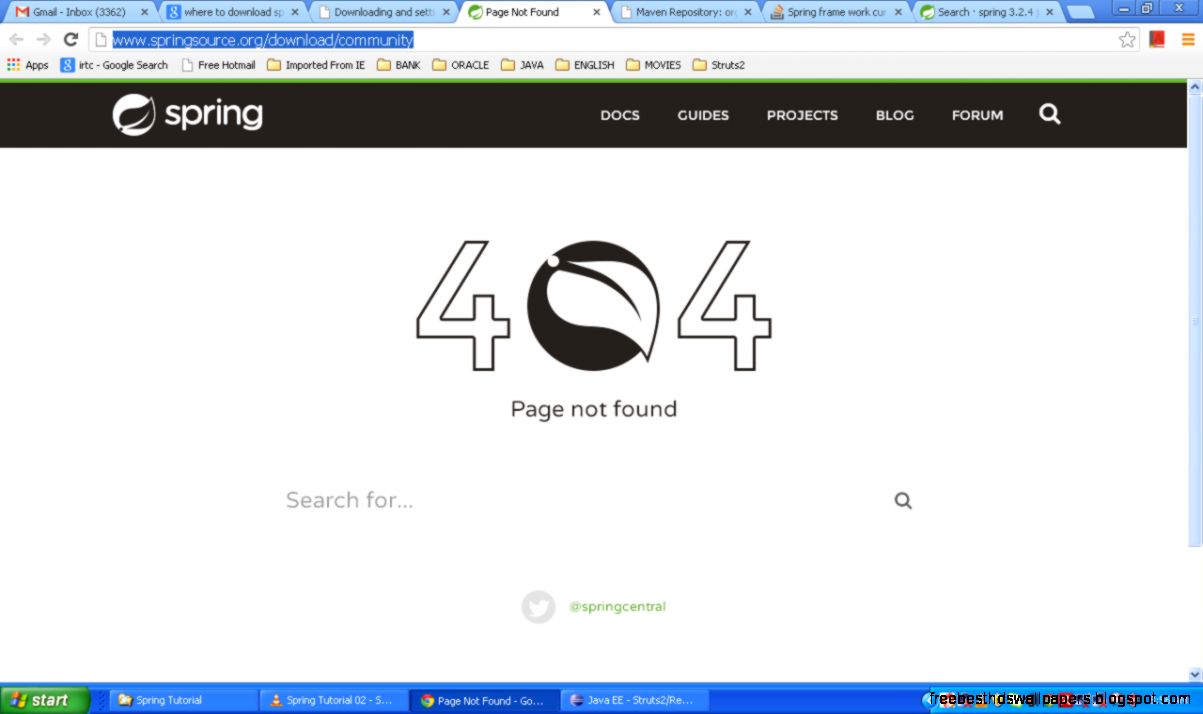This screenshot has width=1203, height=714.
Task: Click the browser forward arrow
Action: click(43, 40)
